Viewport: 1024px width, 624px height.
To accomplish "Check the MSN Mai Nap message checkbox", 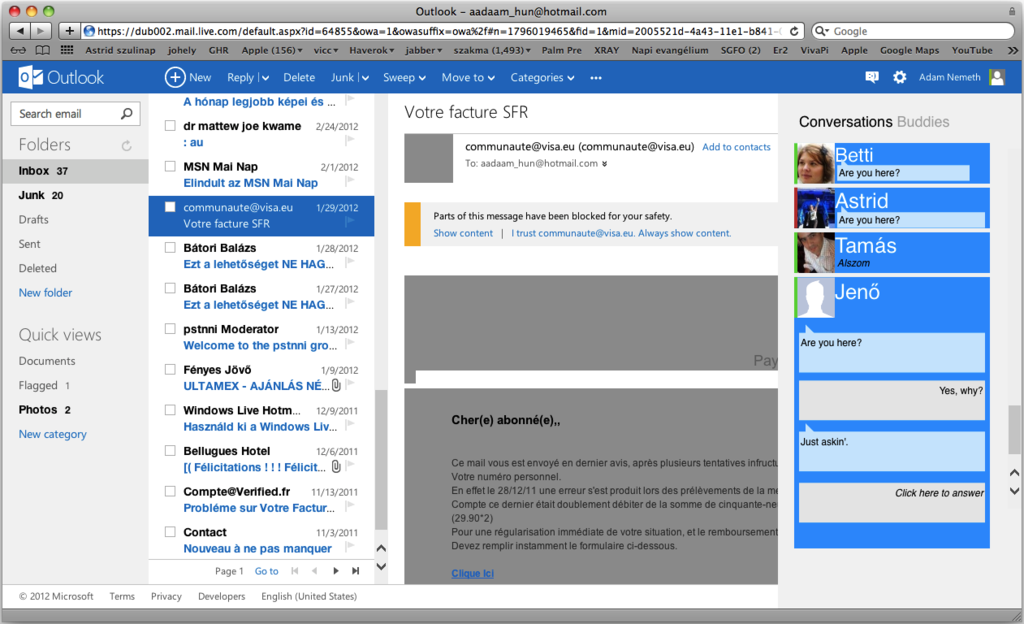I will 170,166.
